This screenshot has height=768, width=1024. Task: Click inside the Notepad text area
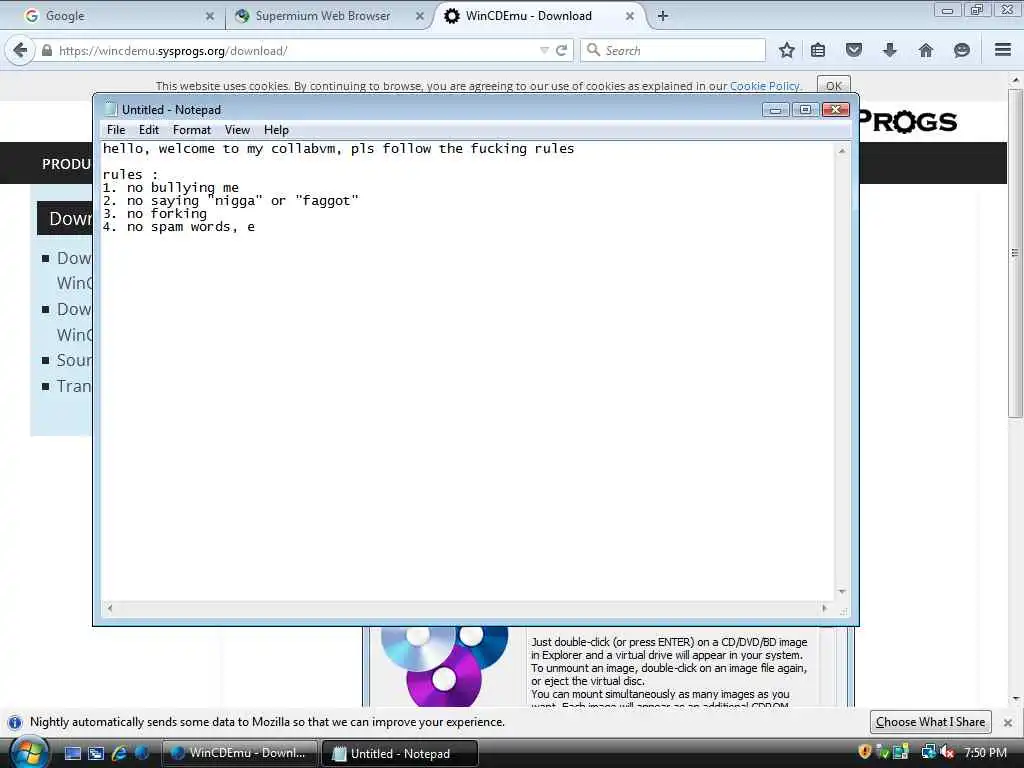pyautogui.click(x=467, y=371)
